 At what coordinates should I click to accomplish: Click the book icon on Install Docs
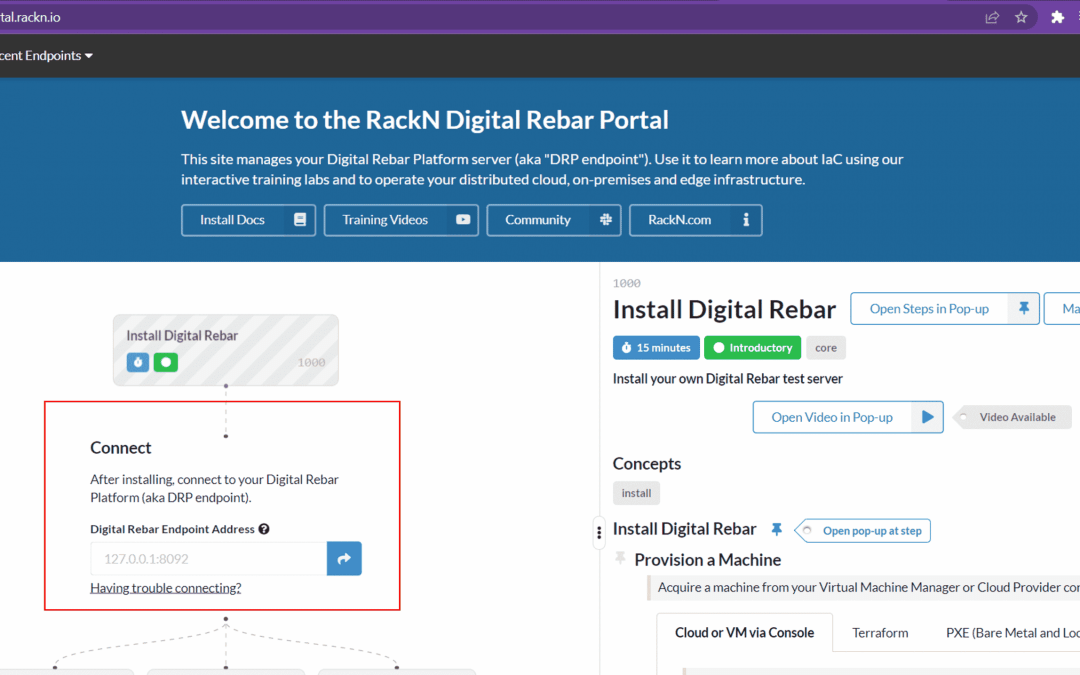(300, 220)
